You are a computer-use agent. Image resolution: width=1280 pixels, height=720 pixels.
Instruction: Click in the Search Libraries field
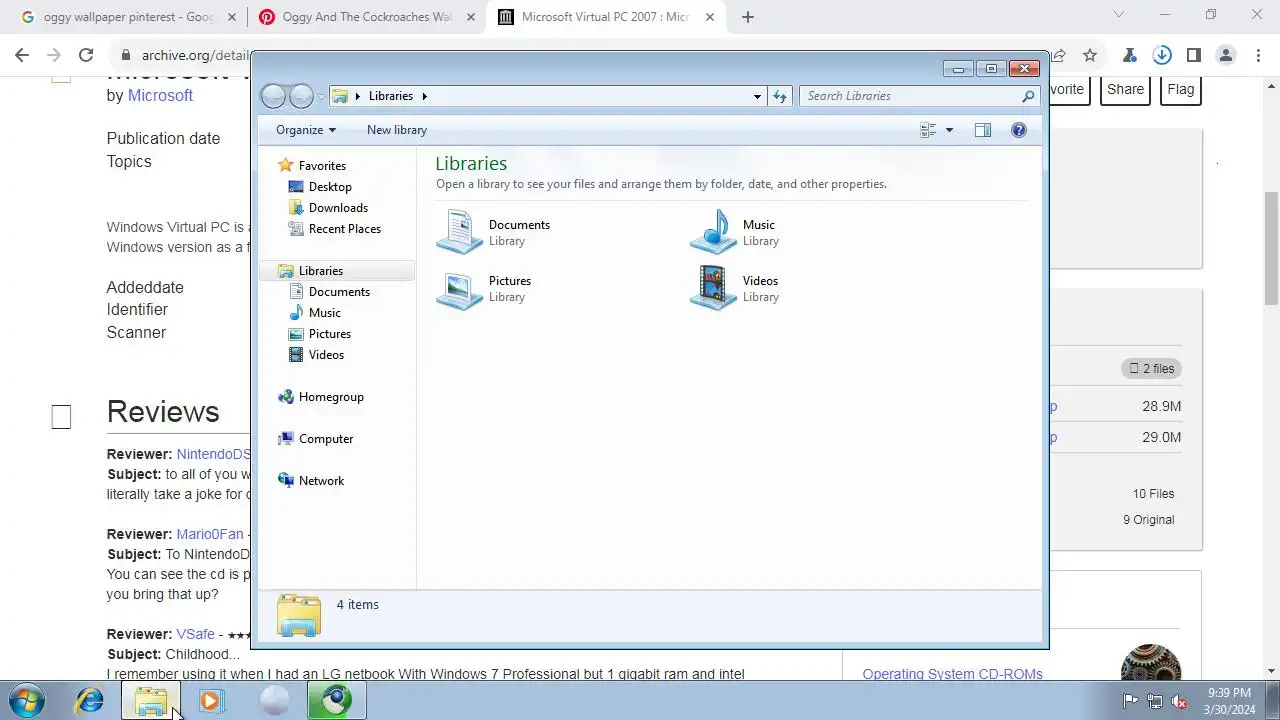click(x=909, y=96)
